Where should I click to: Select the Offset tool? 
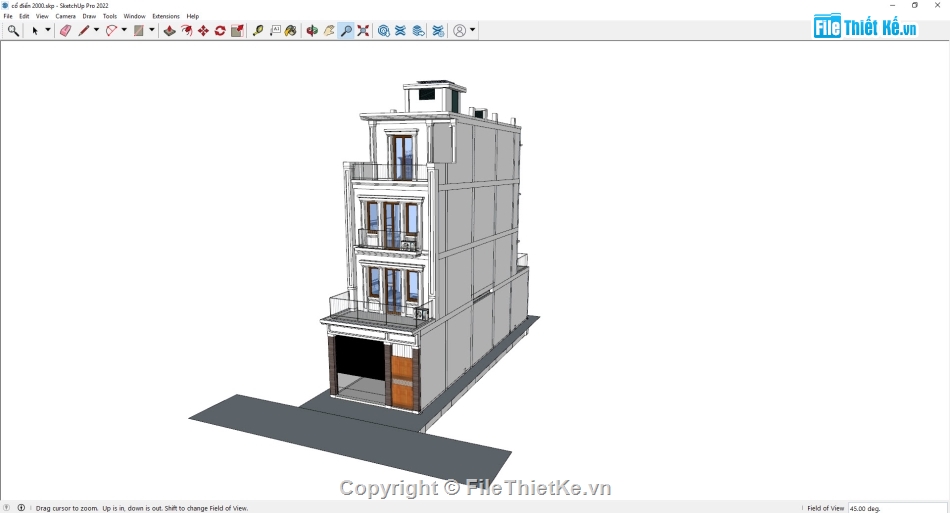[x=187, y=30]
